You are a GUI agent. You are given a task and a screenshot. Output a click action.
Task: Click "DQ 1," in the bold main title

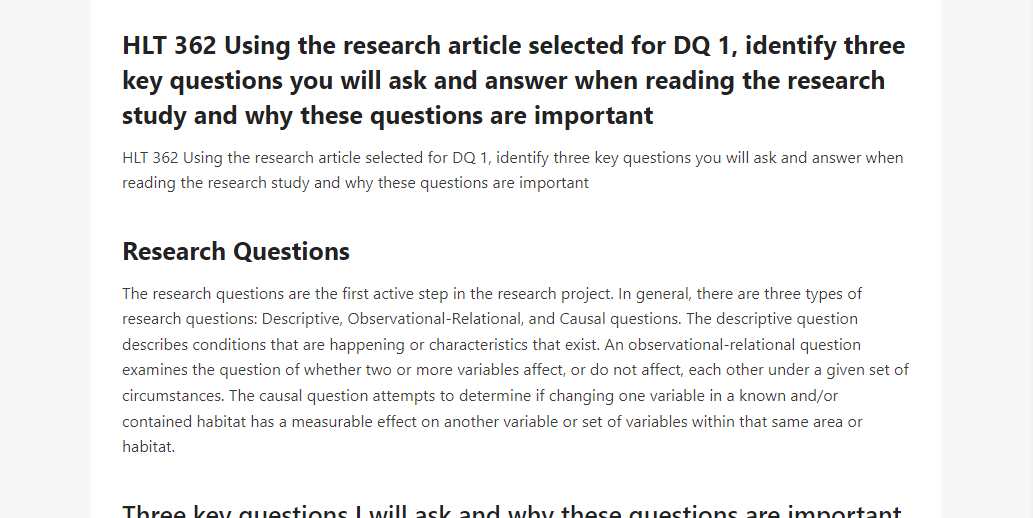[x=704, y=45]
